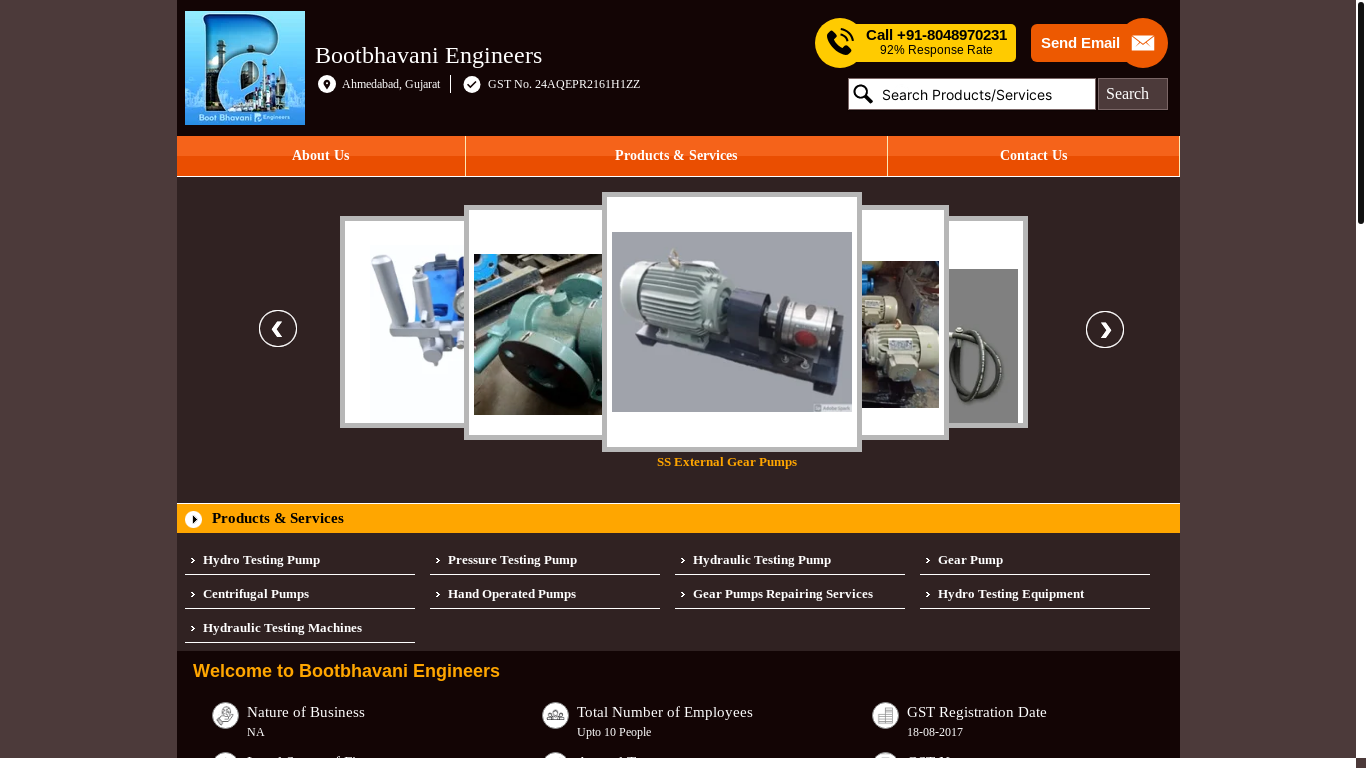Open the Hydro Testing Equipment link
The width and height of the screenshot is (1366, 768).
(x=1010, y=594)
